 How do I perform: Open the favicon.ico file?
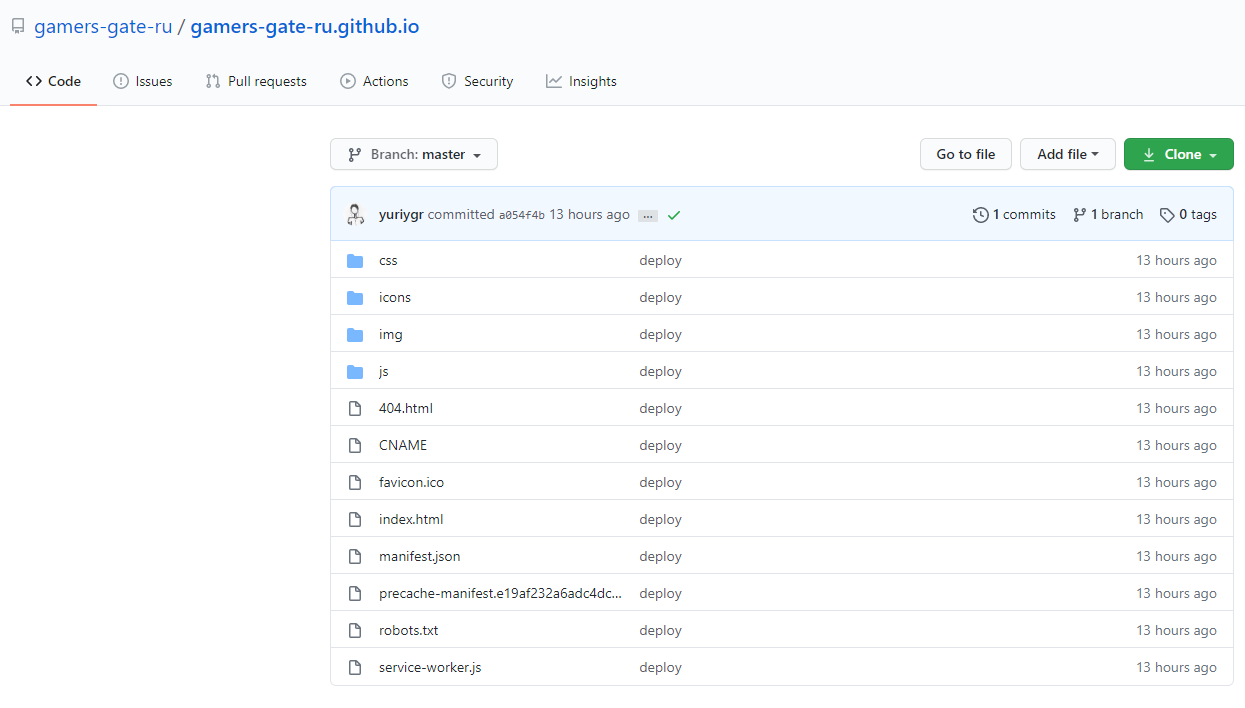[x=411, y=483]
